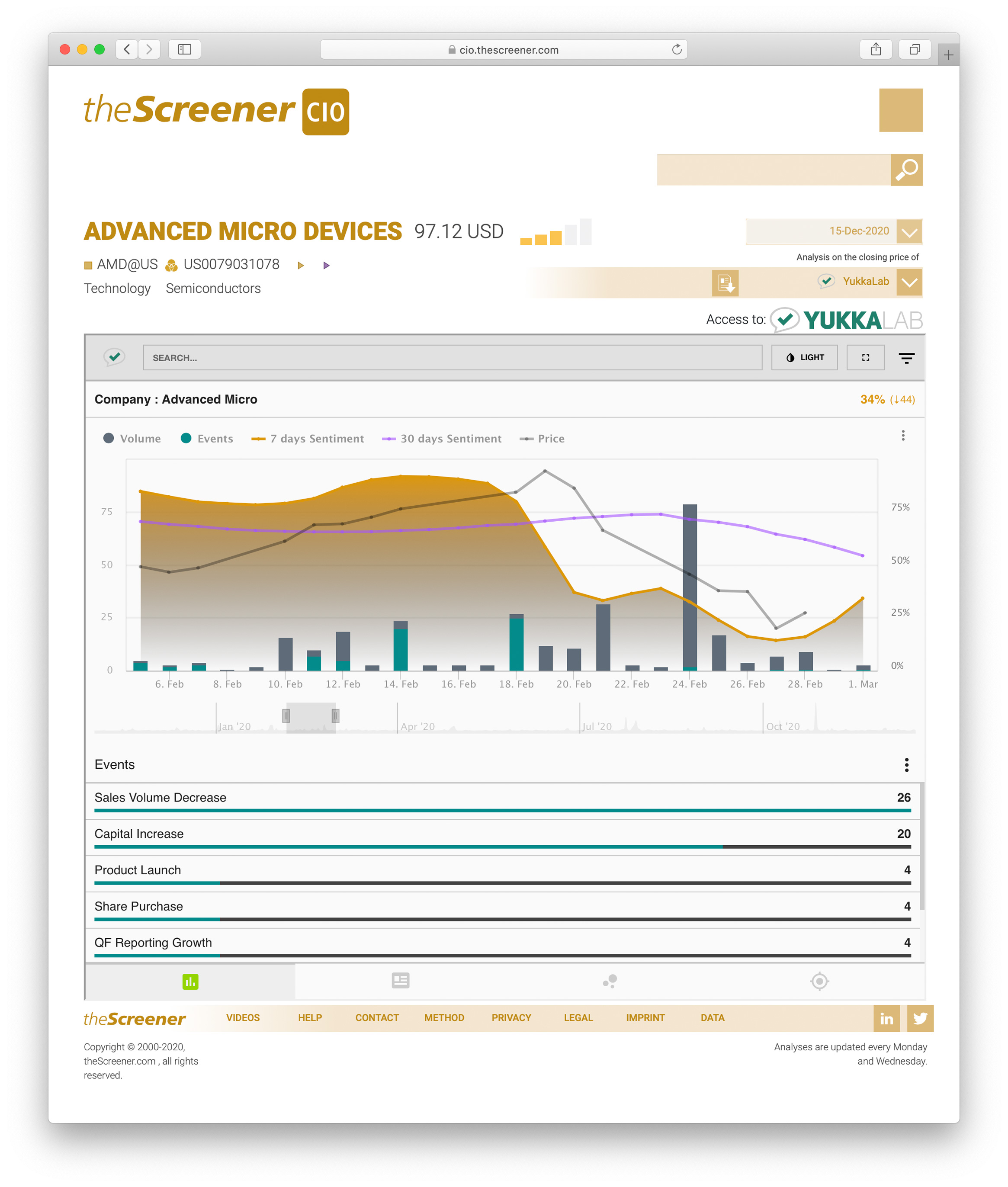Toggle Price series in chart legend
The width and height of the screenshot is (1008, 1187).
coord(542,438)
